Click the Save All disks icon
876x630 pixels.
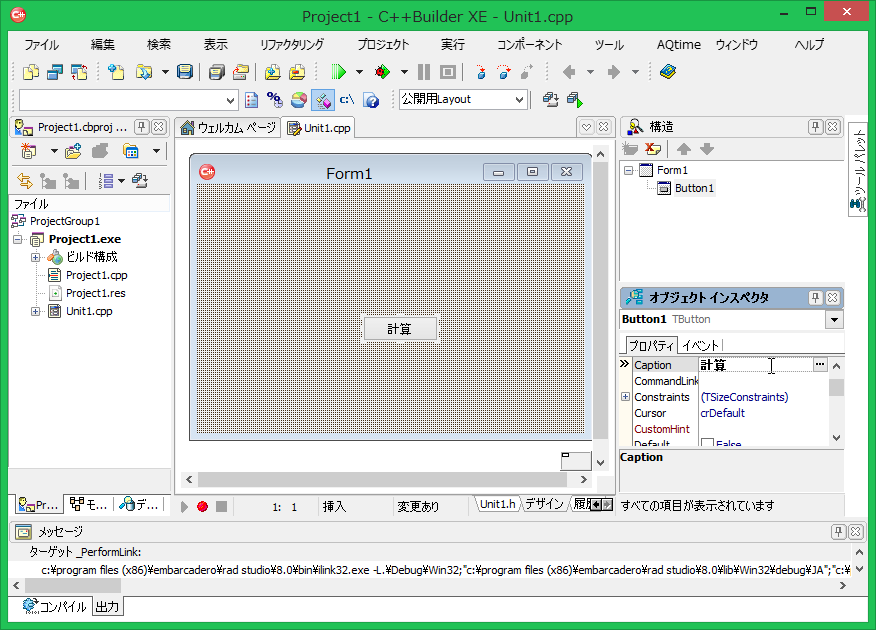(216, 72)
